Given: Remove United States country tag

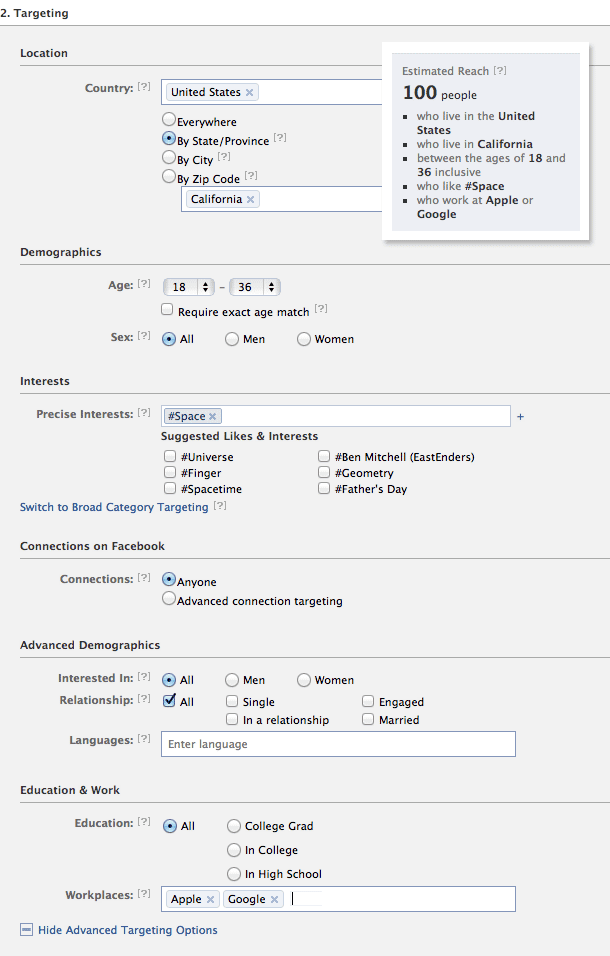Looking at the screenshot, I should 250,92.
